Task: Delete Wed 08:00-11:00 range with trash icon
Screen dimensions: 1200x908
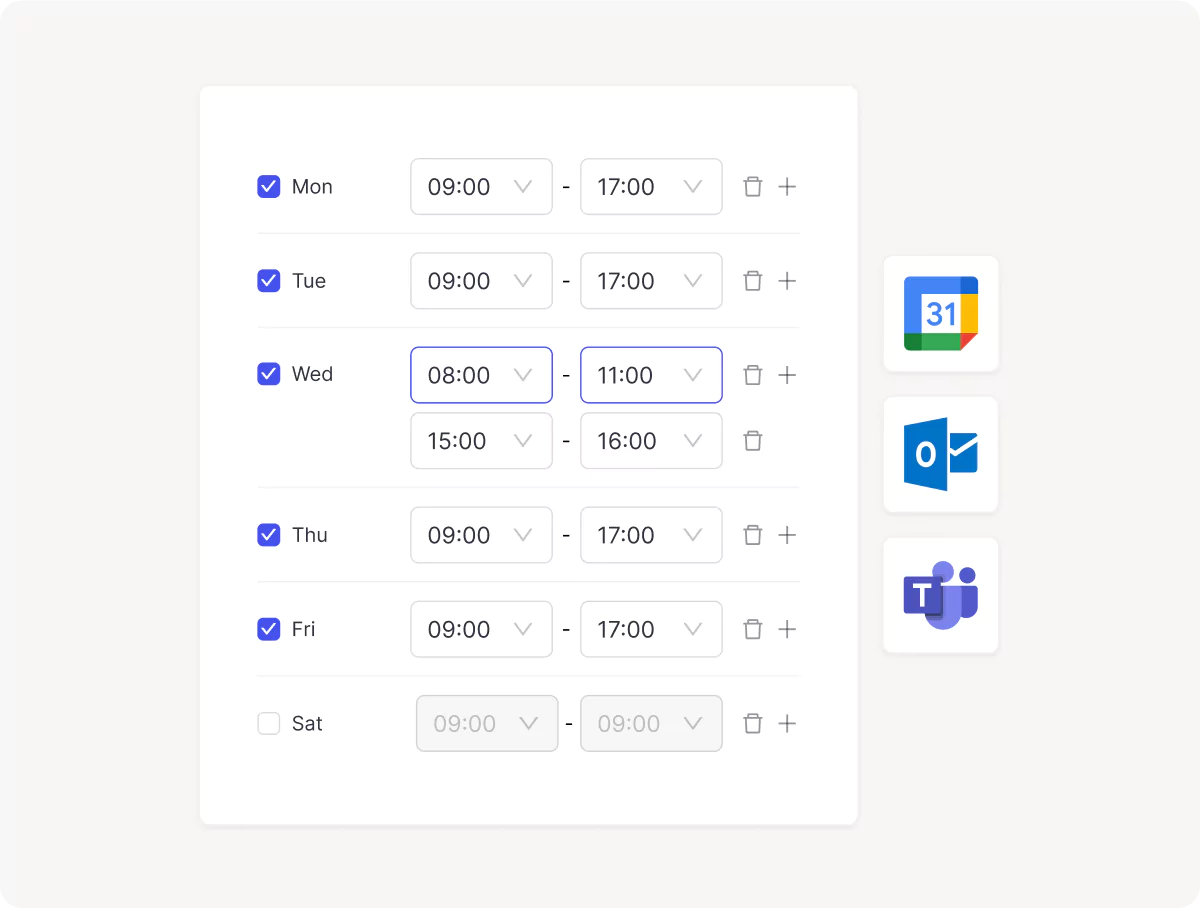Action: click(x=753, y=375)
